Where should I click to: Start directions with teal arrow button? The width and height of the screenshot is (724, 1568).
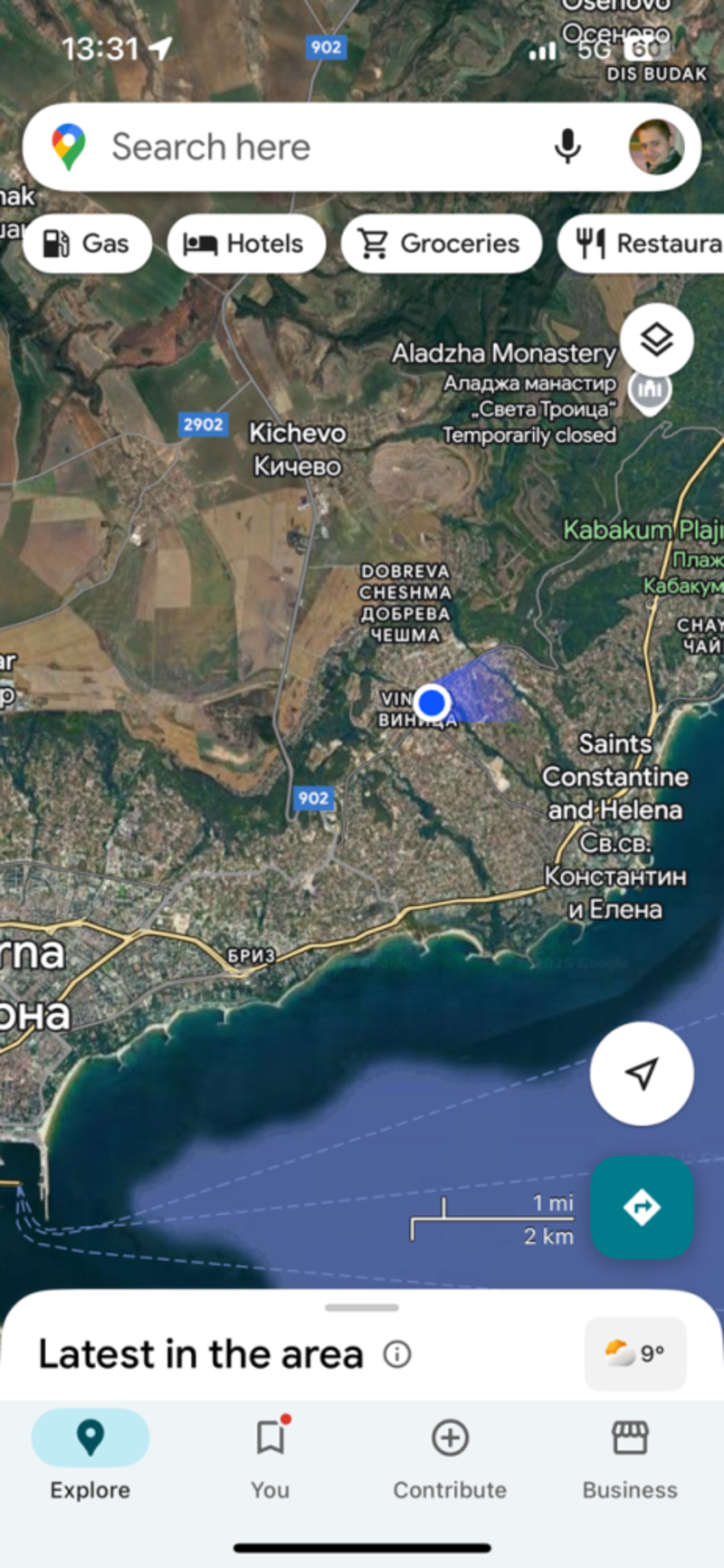[x=642, y=1207]
